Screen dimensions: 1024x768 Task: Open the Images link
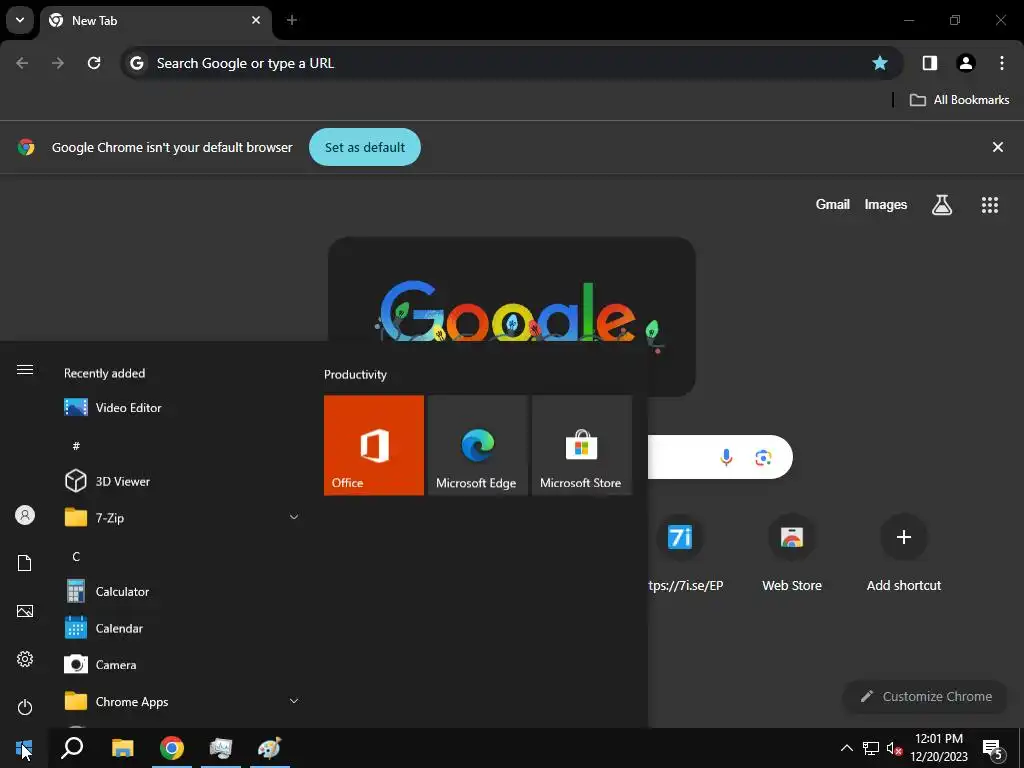click(x=886, y=204)
